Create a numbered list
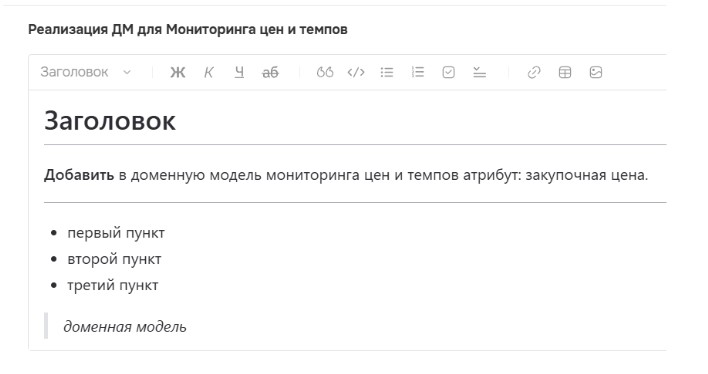Image resolution: width=708 pixels, height=374 pixels. click(x=418, y=72)
